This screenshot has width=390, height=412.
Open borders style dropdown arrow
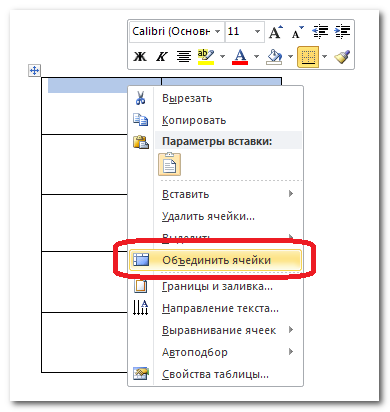pos(324,57)
